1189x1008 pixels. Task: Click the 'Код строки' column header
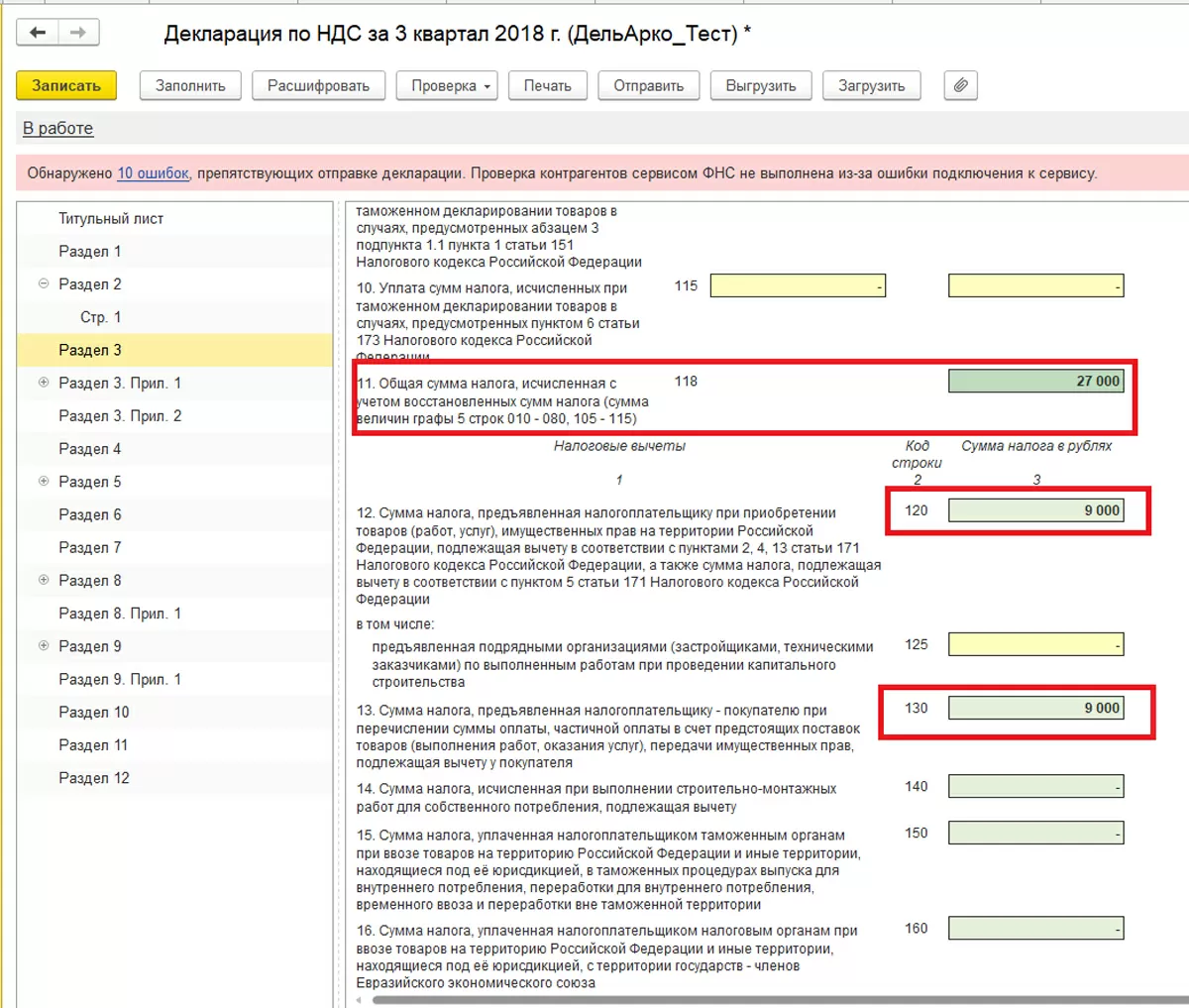coord(917,454)
